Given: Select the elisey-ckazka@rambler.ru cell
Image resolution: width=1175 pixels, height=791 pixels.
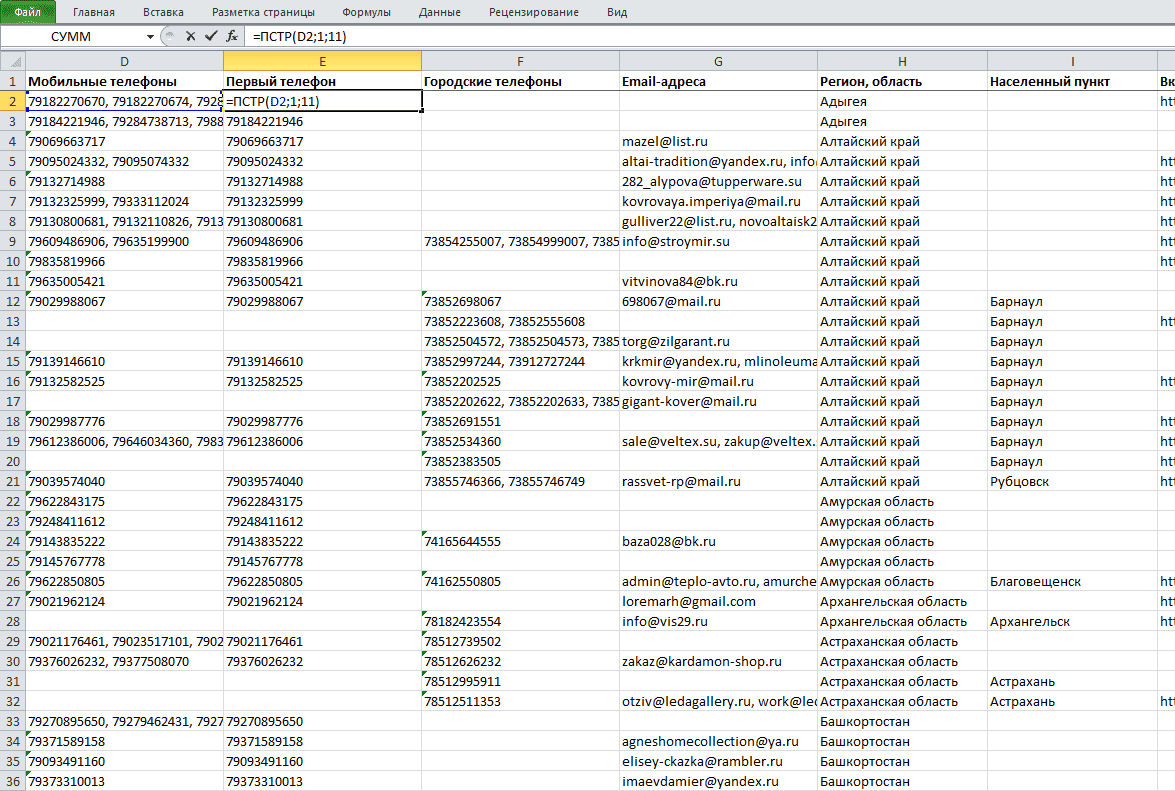Looking at the screenshot, I should click(x=718, y=761).
